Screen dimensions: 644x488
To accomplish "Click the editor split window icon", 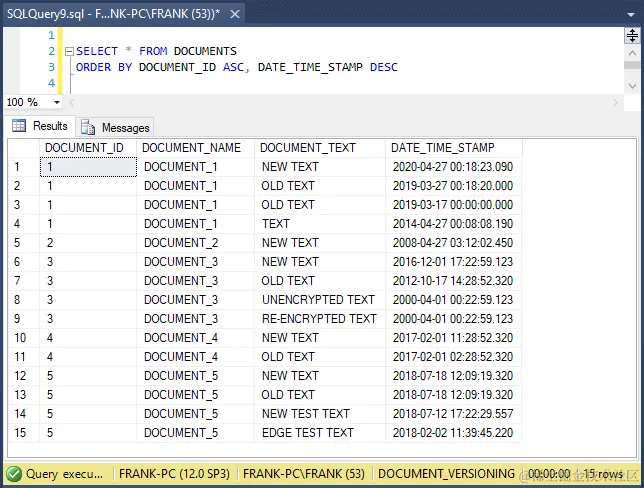I will pyautogui.click(x=632, y=36).
